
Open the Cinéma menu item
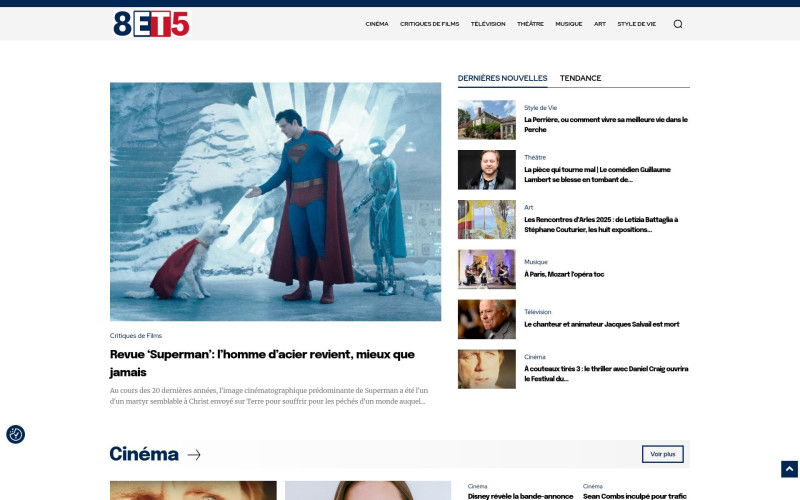click(x=377, y=24)
